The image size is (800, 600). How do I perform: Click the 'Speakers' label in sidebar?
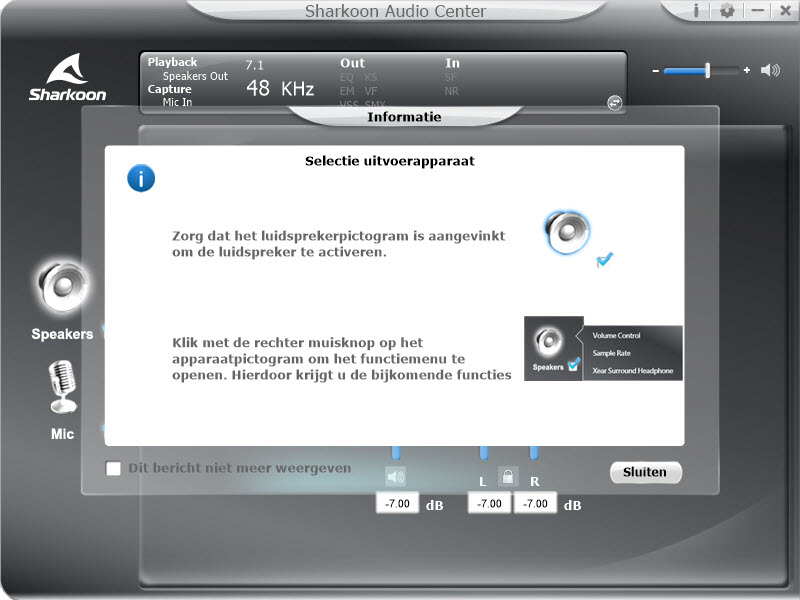(62, 334)
